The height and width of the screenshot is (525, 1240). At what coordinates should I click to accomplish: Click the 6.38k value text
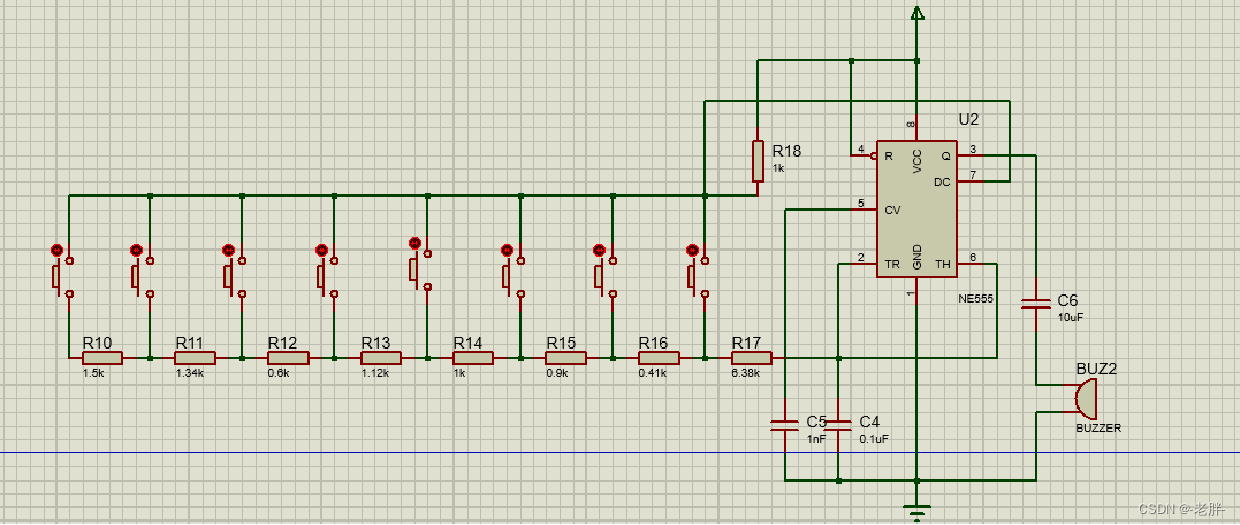(x=746, y=373)
